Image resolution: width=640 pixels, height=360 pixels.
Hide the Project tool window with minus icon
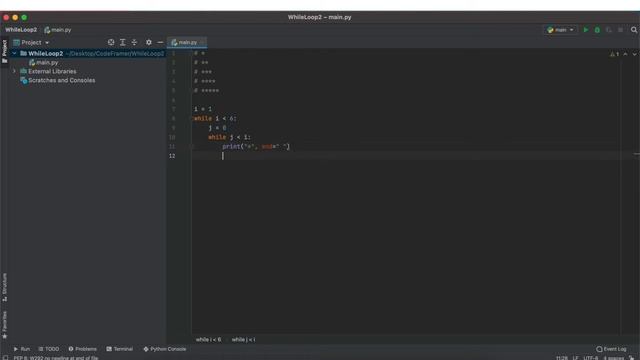(x=160, y=42)
